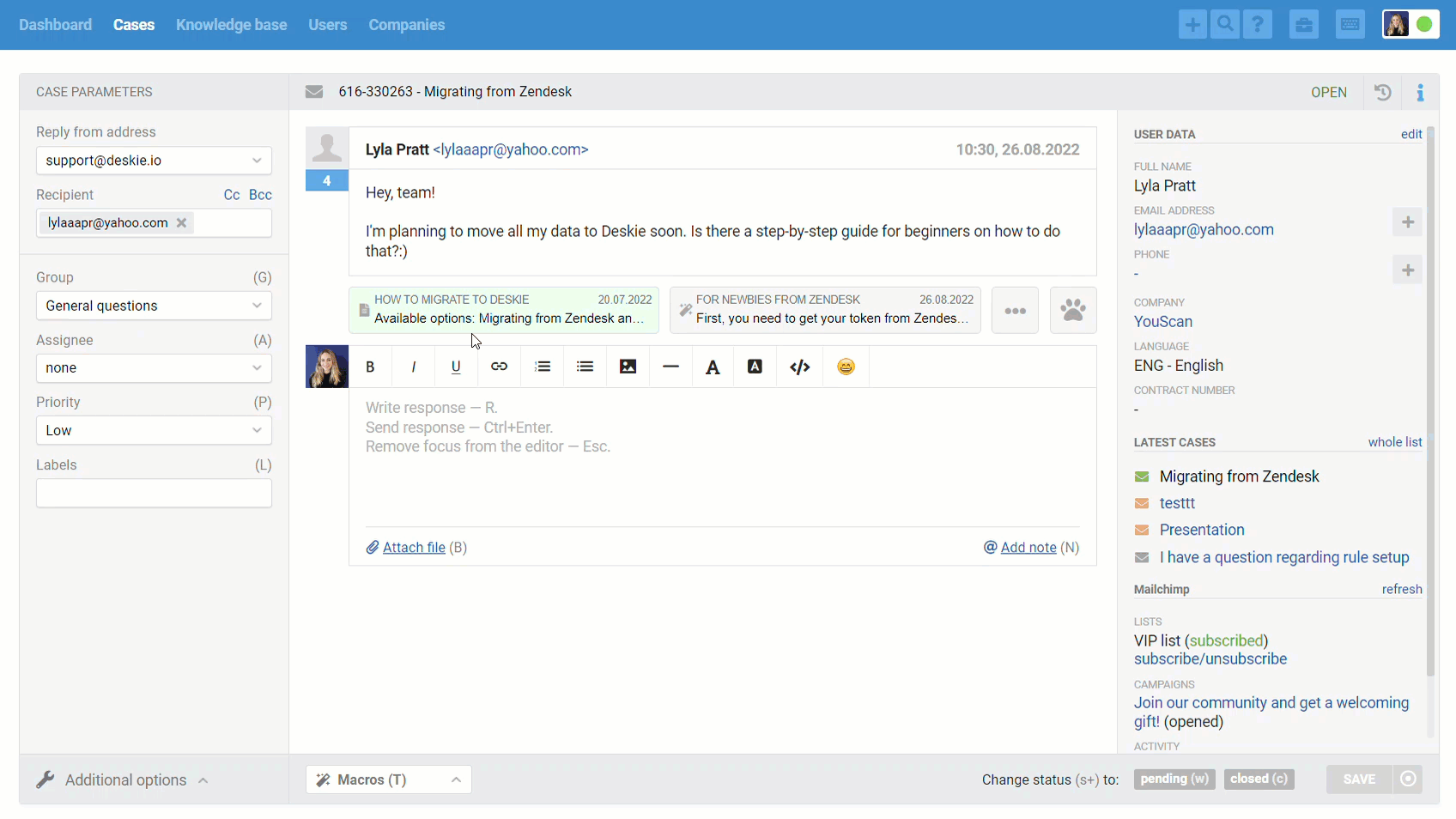Edit user data
Screen dimensions: 1456x819
click(1411, 134)
